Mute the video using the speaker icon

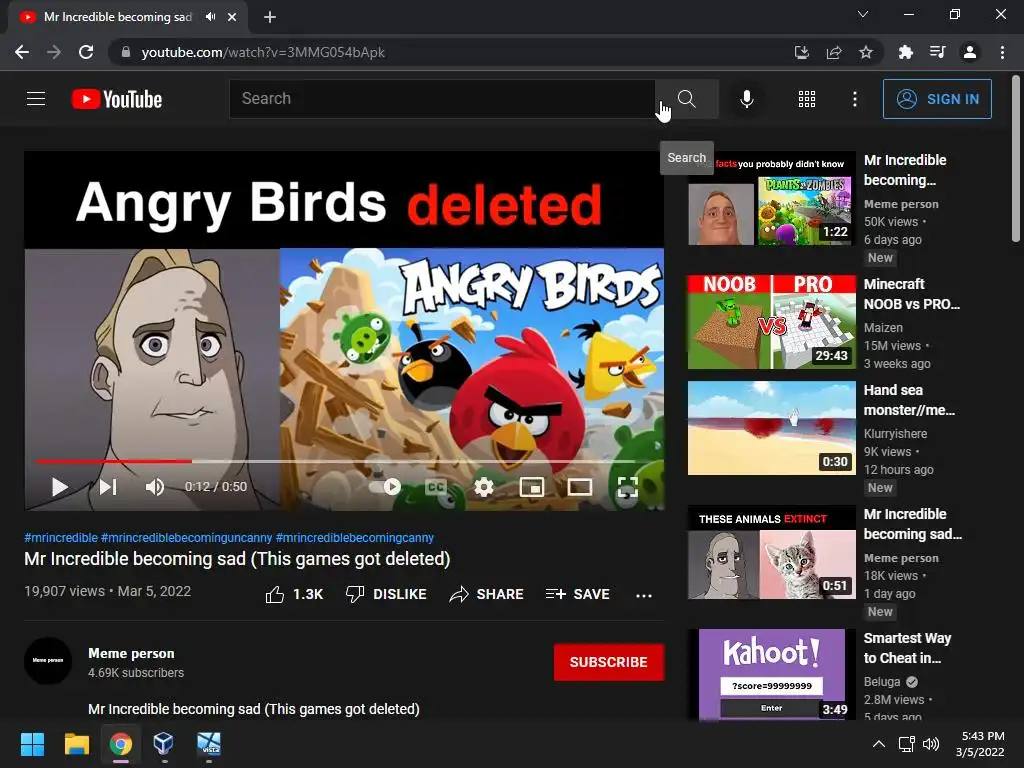(155, 487)
